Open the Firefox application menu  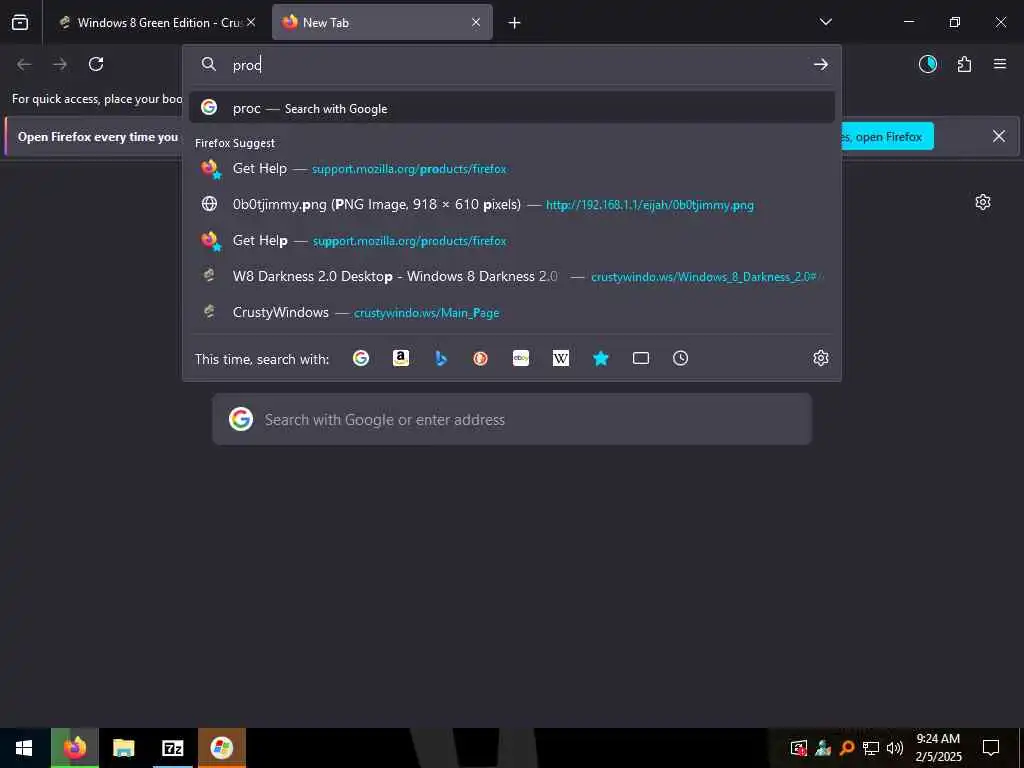pos(1000,64)
